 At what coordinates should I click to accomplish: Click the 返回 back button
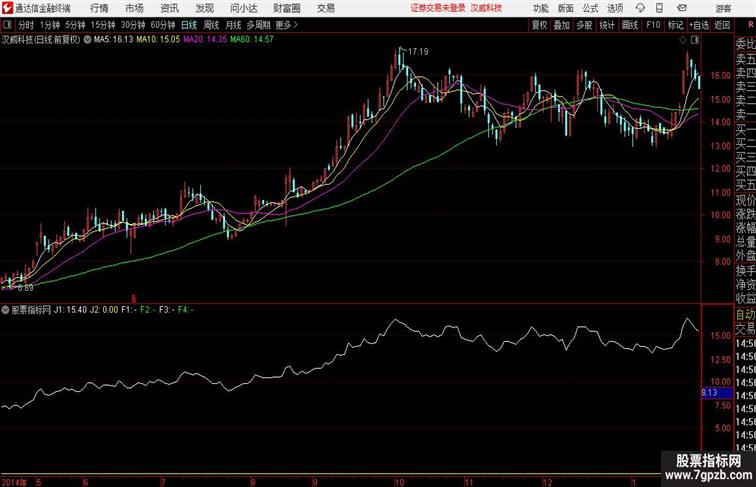722,25
